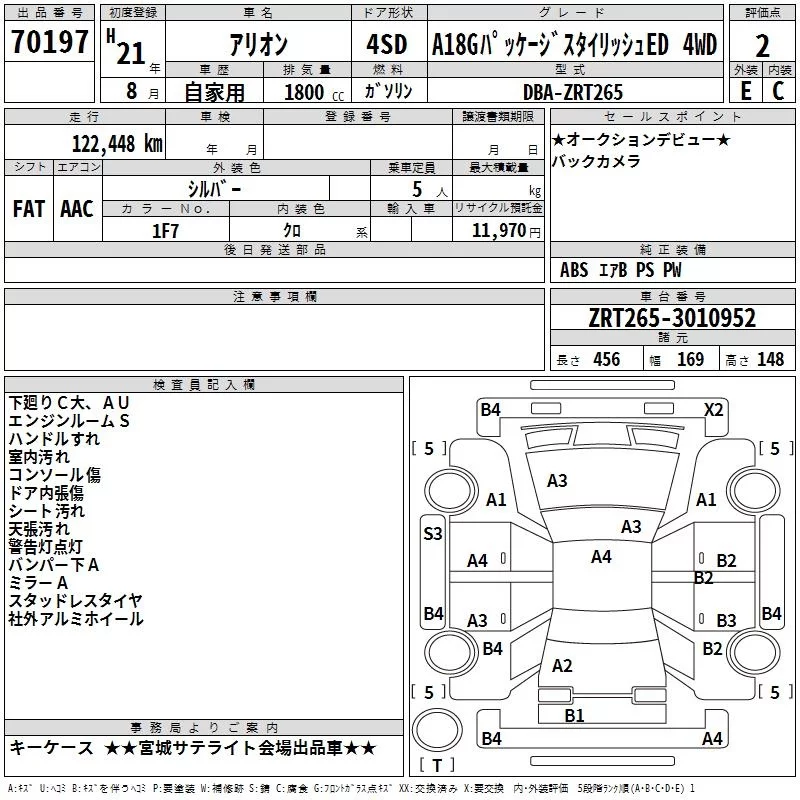Screen dimensions: 800x800
Task: Click the model code DBA-ZRT265
Action: point(573,92)
